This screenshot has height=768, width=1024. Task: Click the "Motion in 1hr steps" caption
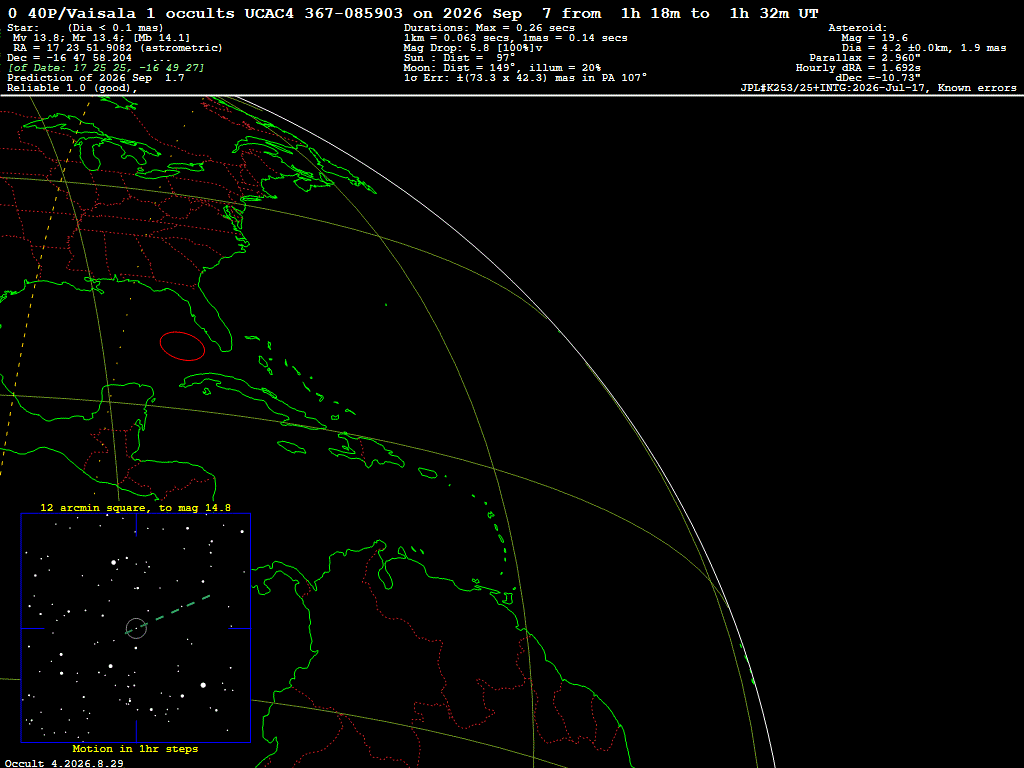135,748
